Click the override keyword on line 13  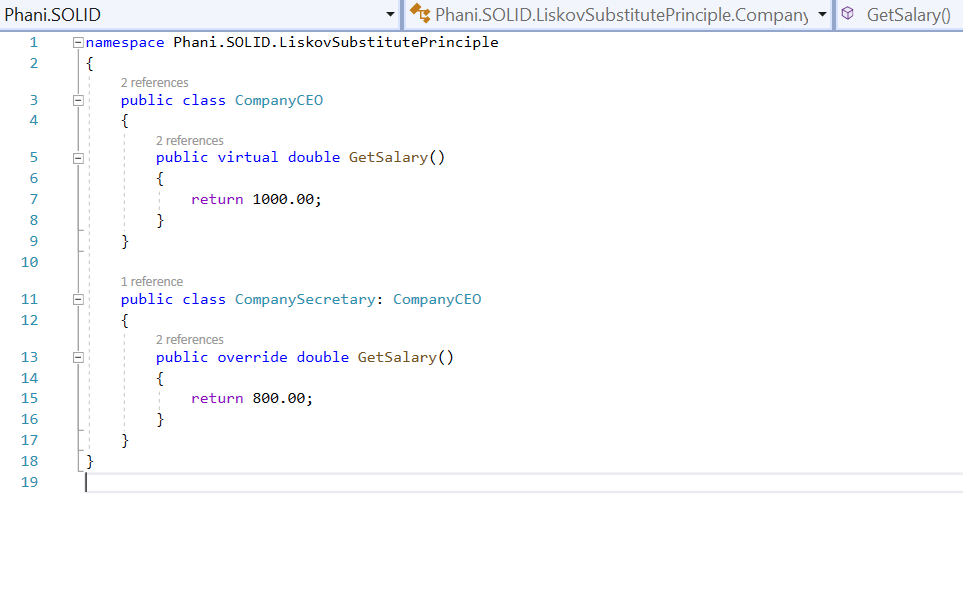pyautogui.click(x=252, y=357)
